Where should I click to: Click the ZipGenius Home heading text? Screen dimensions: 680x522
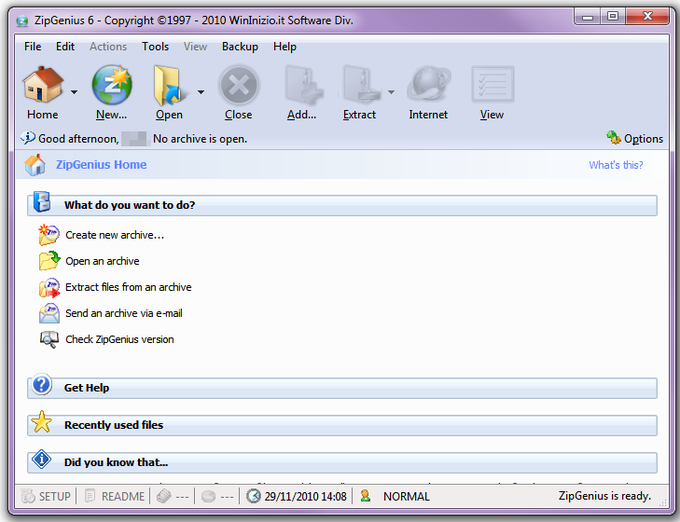101,165
